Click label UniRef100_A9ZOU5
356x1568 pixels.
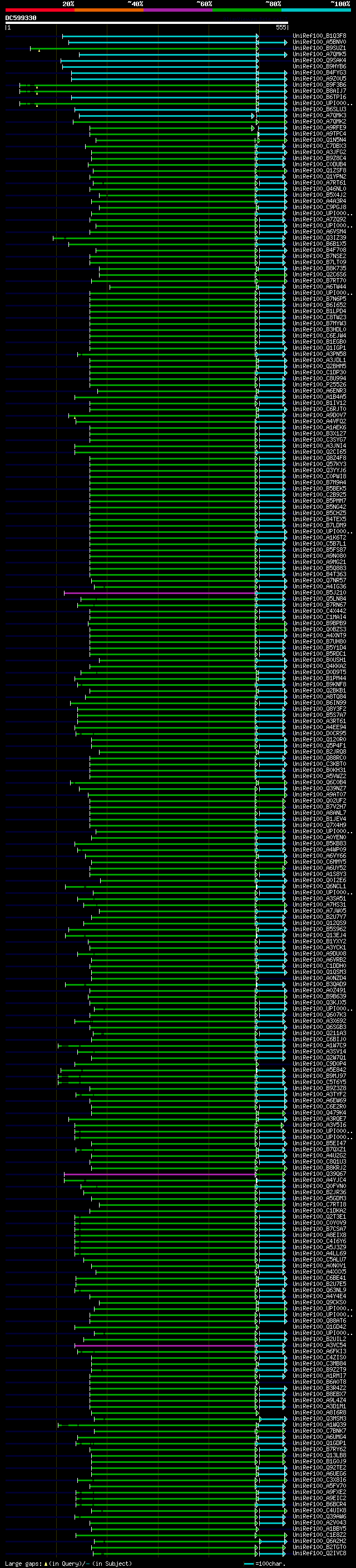point(319,78)
